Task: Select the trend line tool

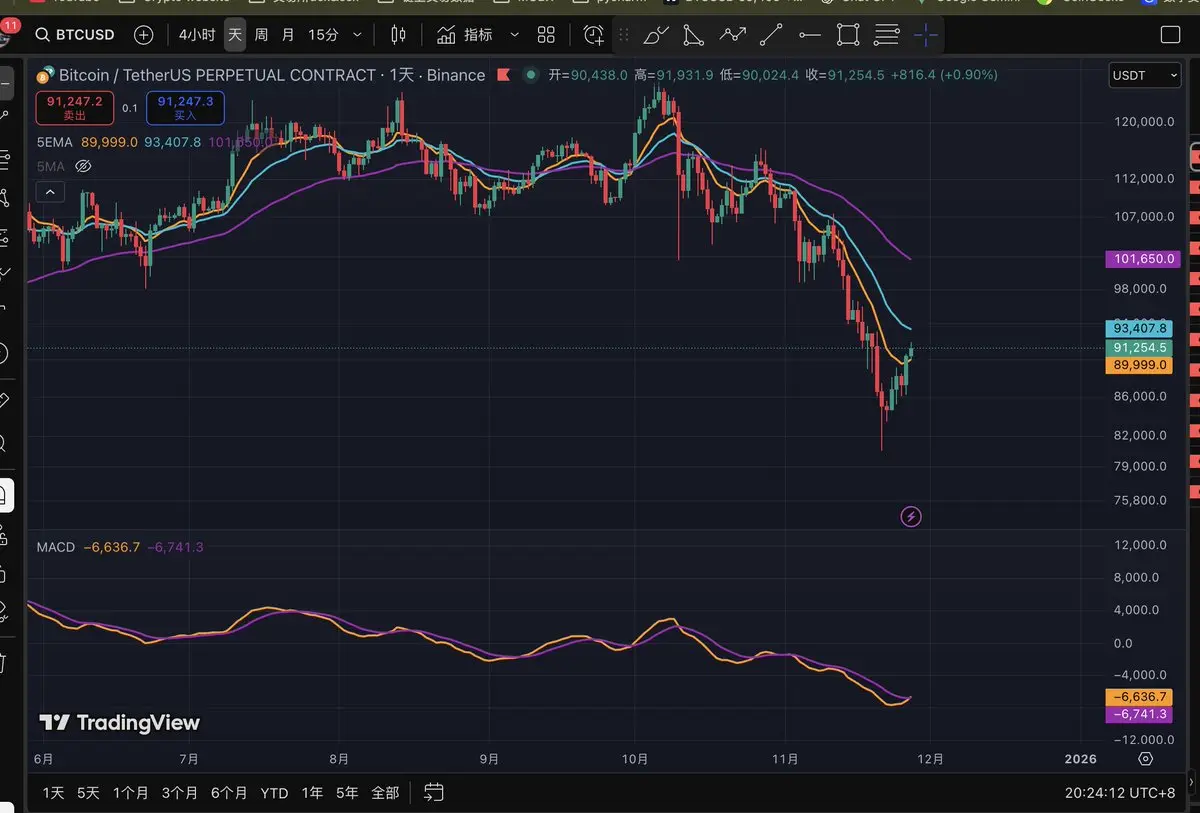Action: [x=771, y=36]
